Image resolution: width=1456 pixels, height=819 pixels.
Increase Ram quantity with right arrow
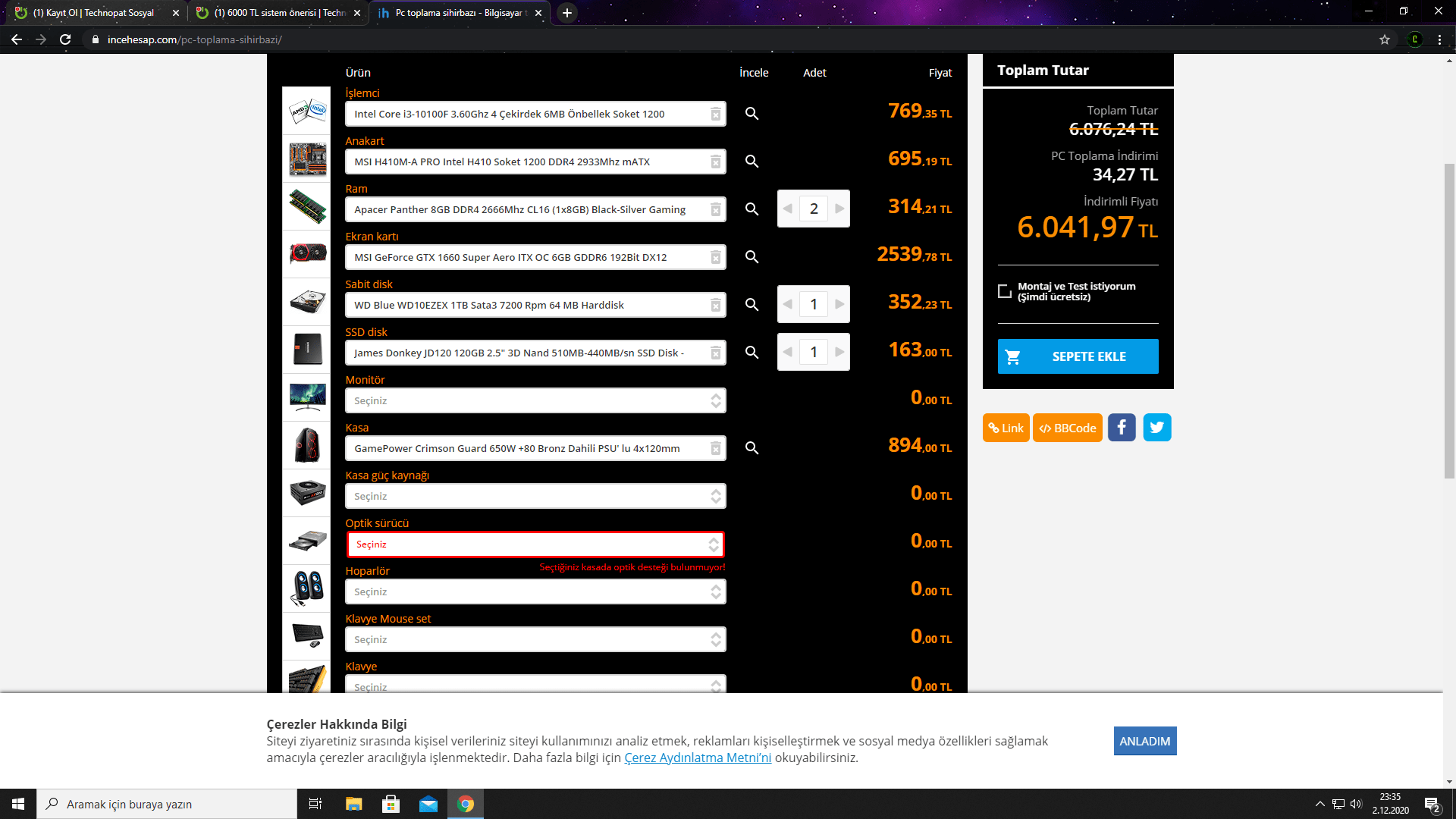pos(839,209)
